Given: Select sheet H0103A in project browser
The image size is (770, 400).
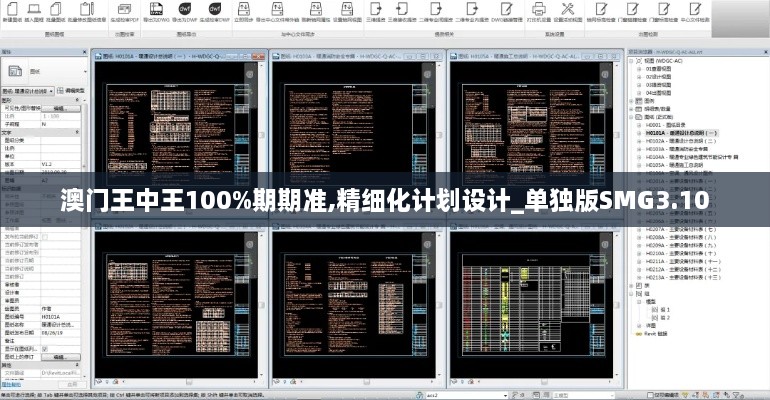Looking at the screenshot, I should click(x=677, y=149).
